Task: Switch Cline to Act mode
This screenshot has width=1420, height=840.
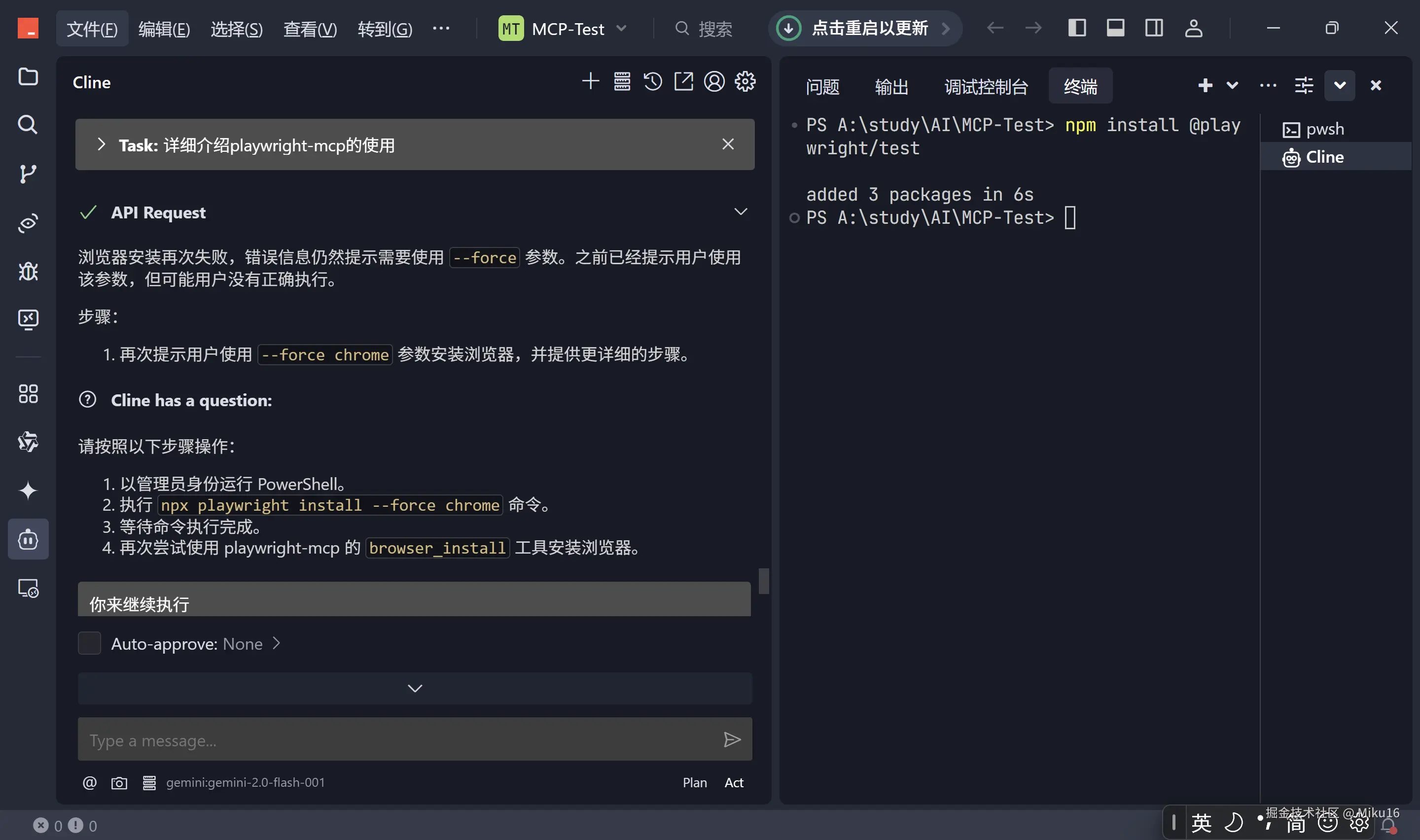Action: [x=734, y=783]
